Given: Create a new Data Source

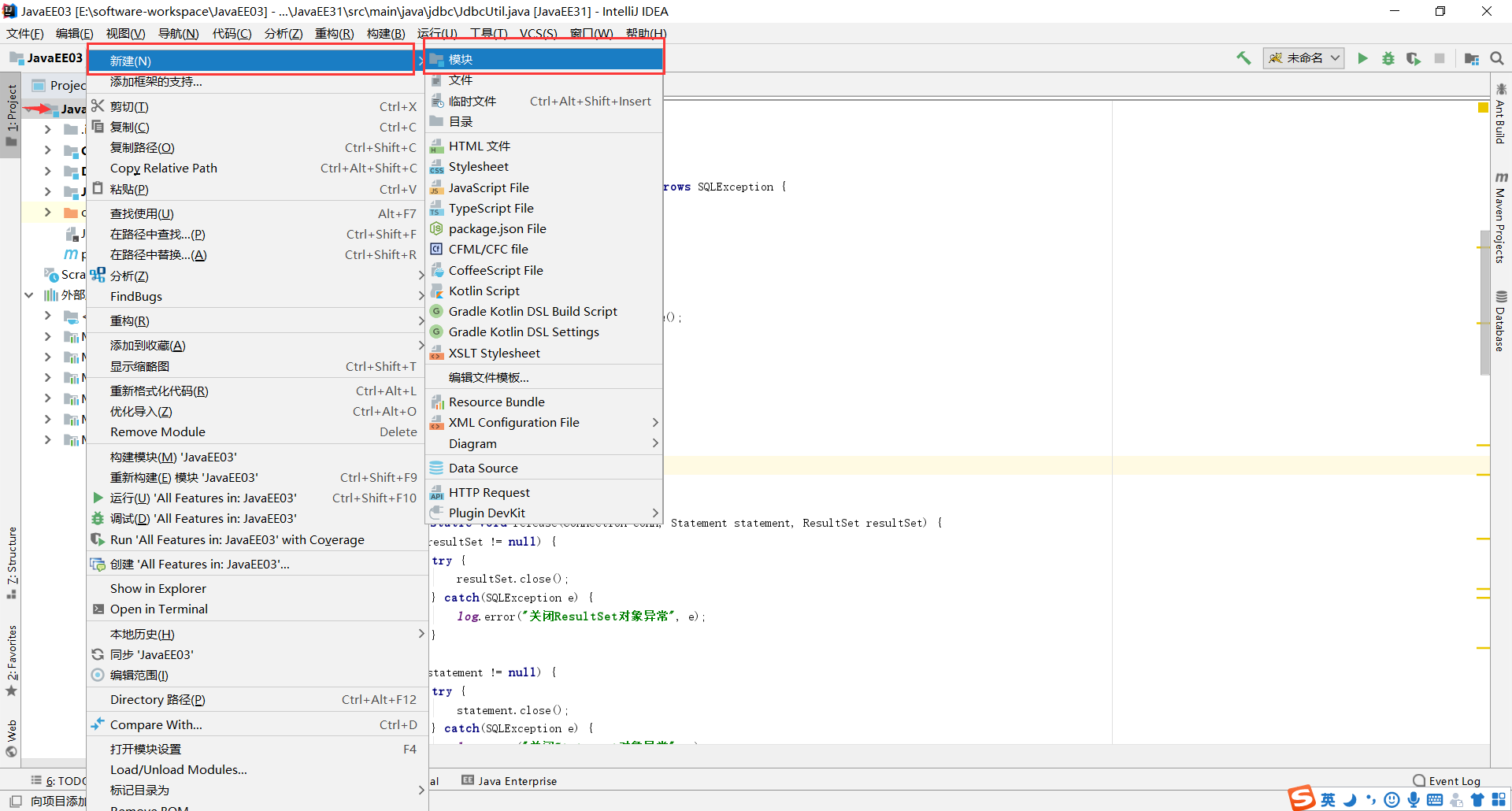Looking at the screenshot, I should click(544, 468).
